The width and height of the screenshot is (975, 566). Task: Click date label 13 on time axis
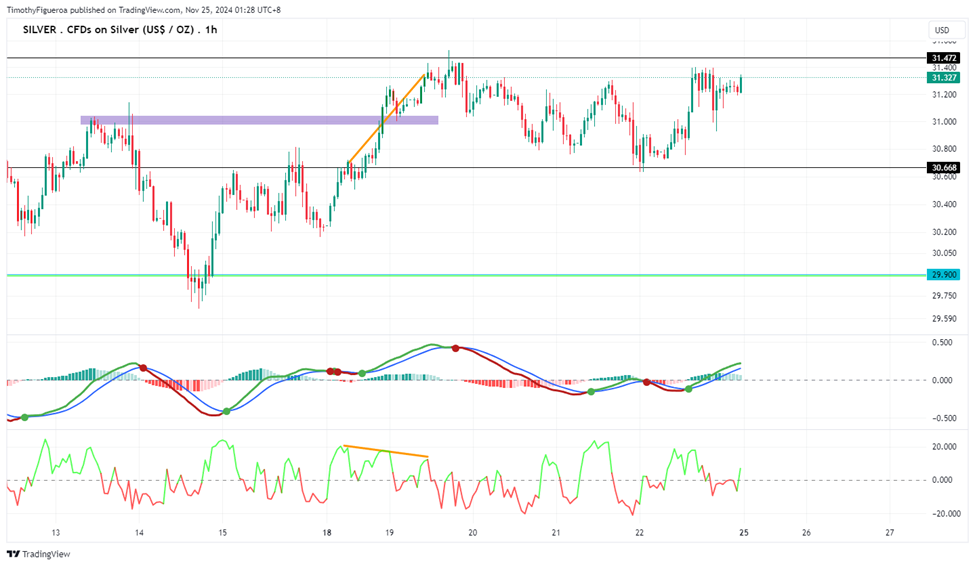pyautogui.click(x=56, y=532)
